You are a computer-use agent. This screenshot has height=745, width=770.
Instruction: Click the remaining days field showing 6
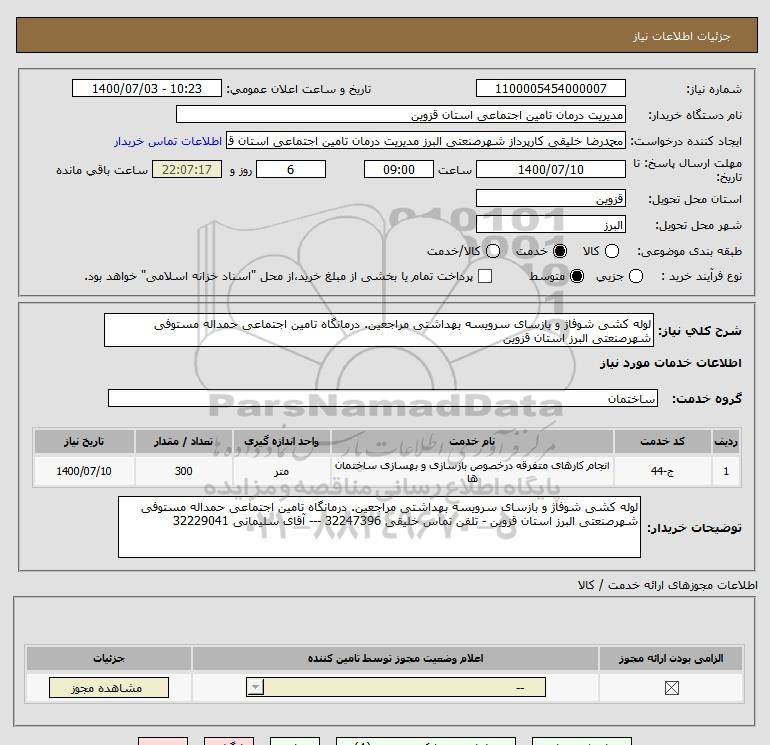(x=291, y=169)
